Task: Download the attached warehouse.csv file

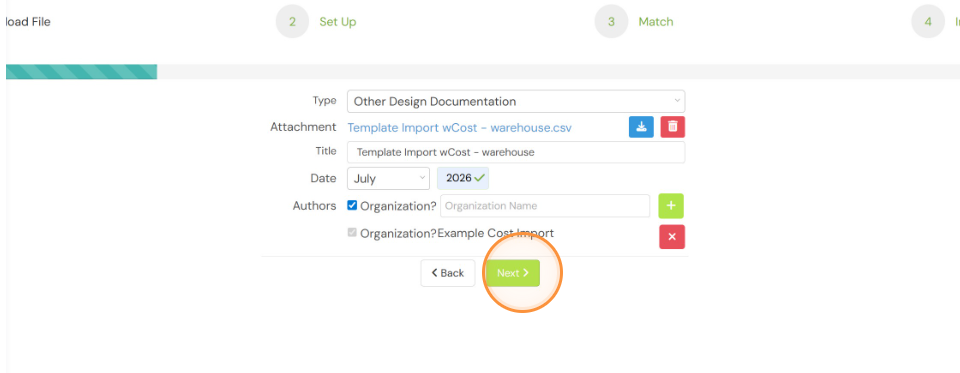Action: click(x=641, y=127)
